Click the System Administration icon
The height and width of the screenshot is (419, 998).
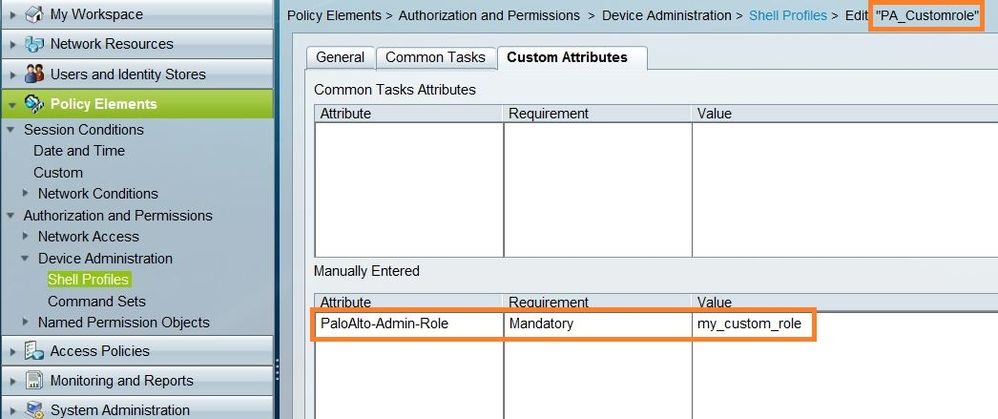click(35, 410)
